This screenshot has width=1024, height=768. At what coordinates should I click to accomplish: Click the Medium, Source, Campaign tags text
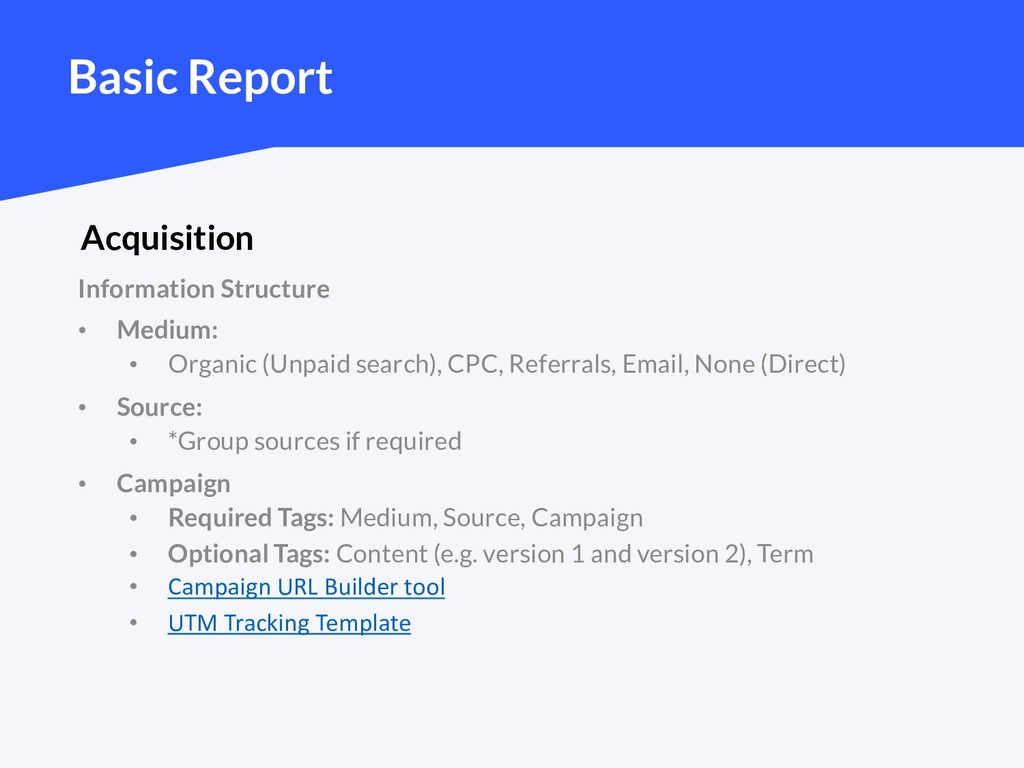pyautogui.click(x=492, y=518)
